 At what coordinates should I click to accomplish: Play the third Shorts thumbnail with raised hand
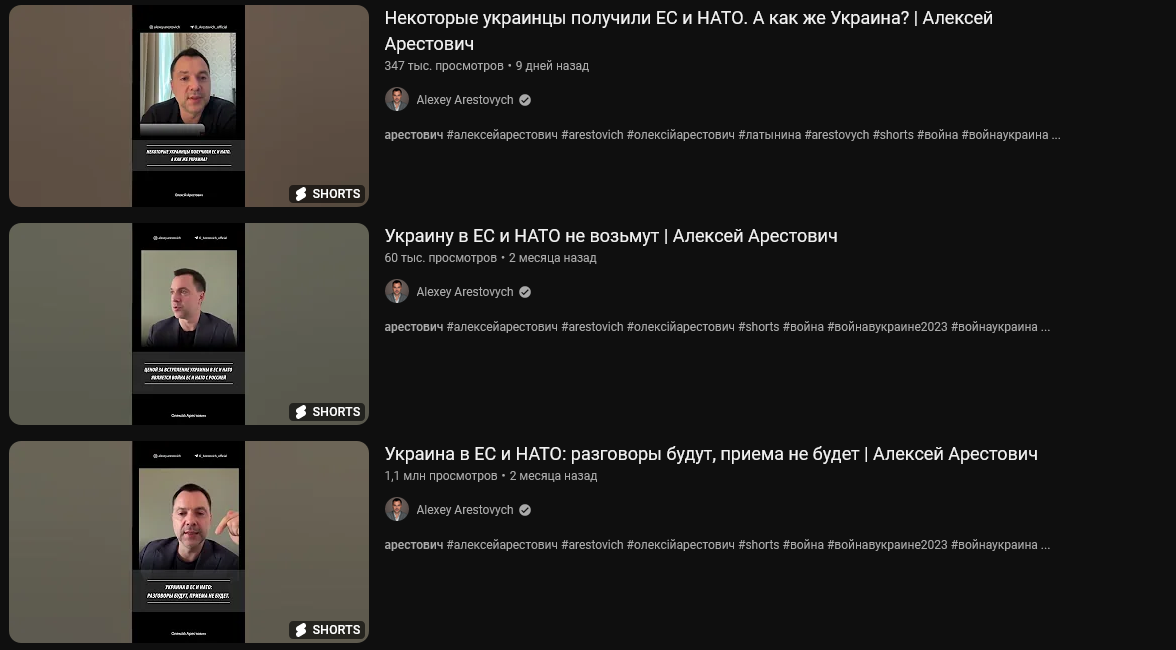[x=189, y=542]
